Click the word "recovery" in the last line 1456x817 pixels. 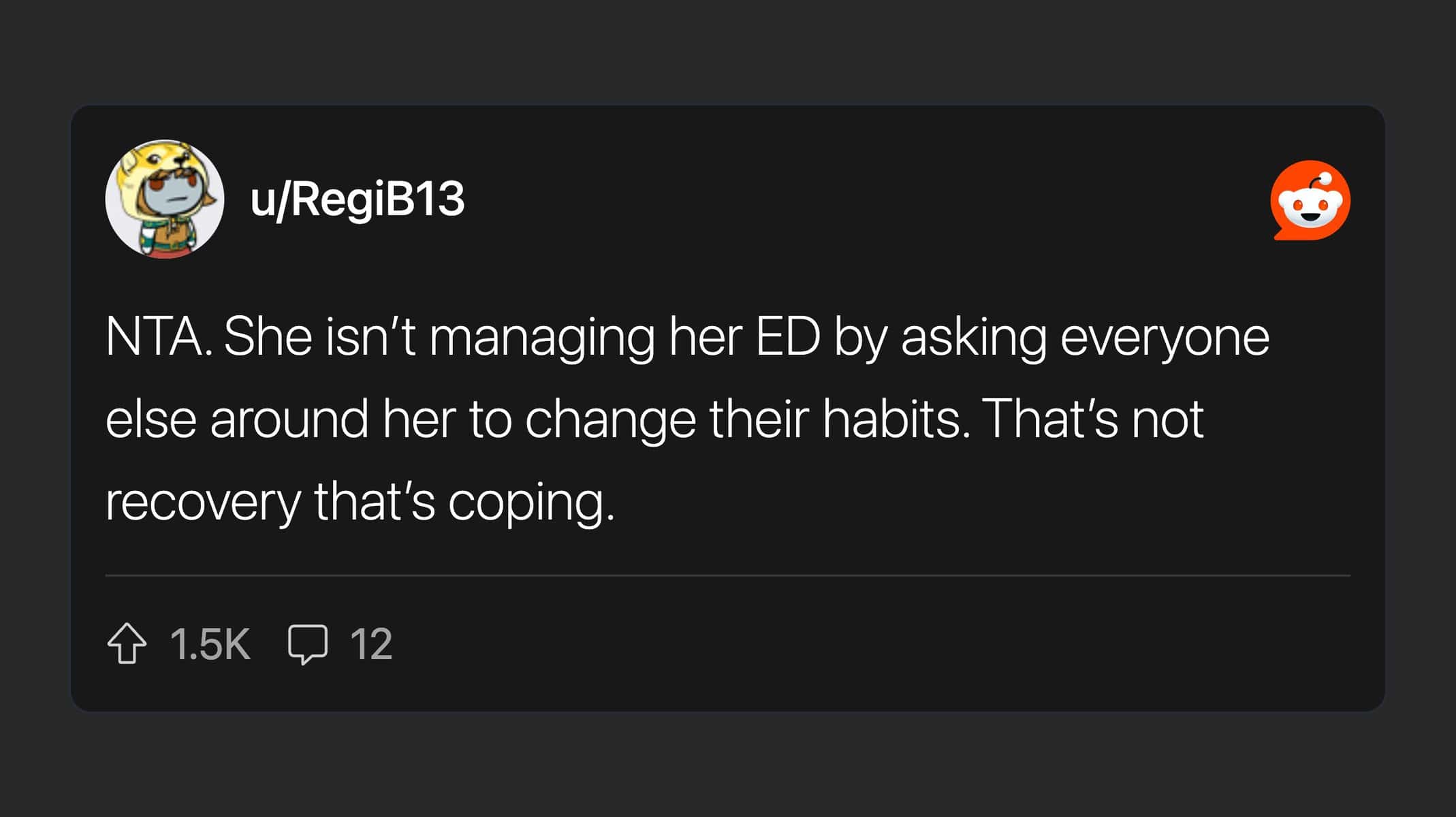click(203, 502)
